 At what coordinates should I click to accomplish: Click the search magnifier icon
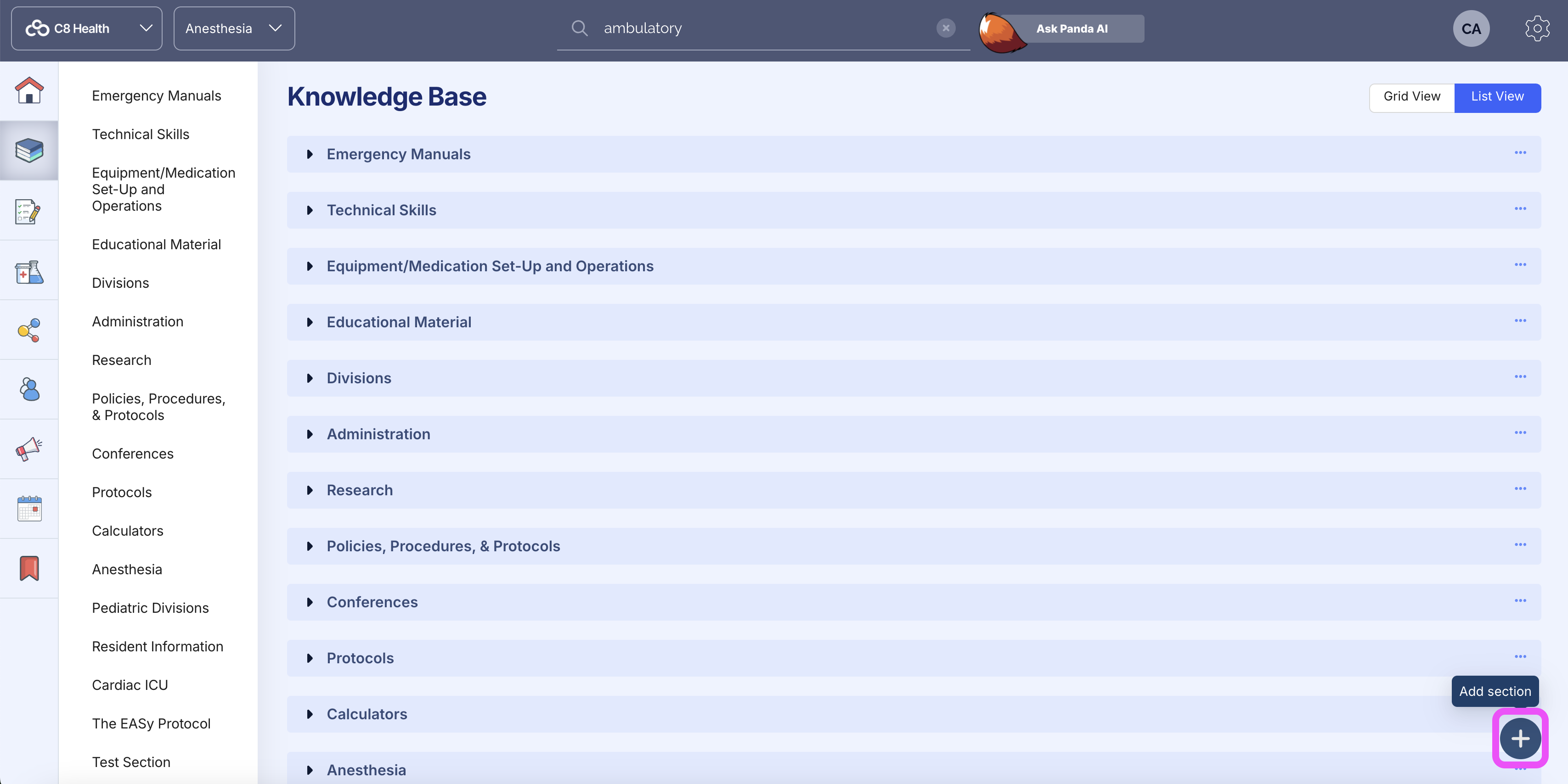pos(580,28)
